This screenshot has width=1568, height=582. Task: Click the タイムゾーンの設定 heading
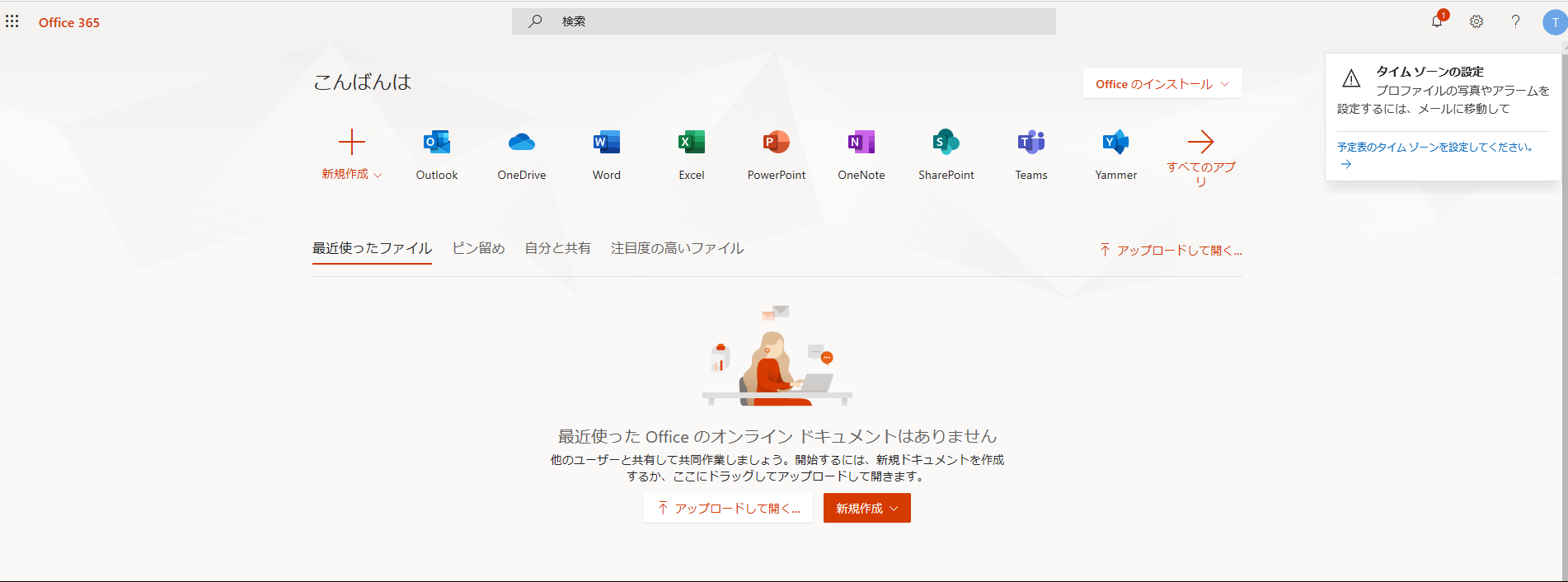(x=1430, y=72)
